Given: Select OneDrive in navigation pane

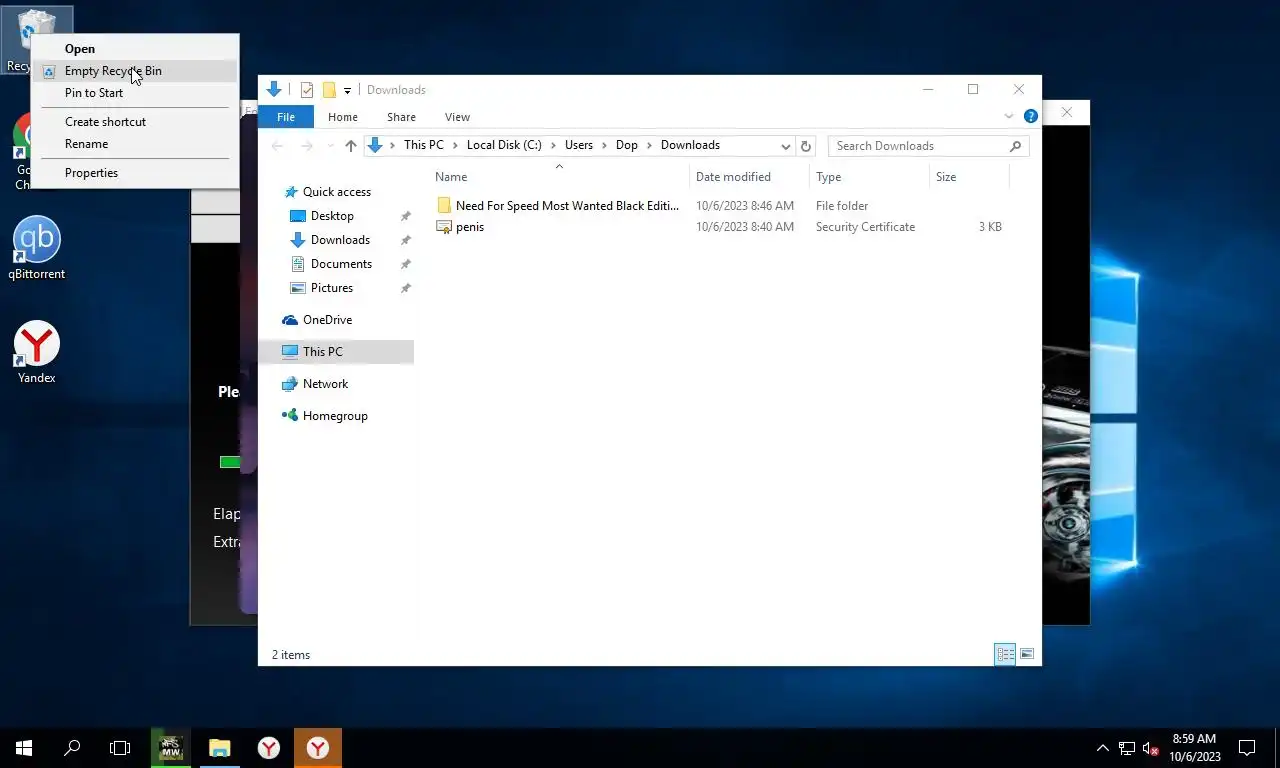Looking at the screenshot, I should point(327,320).
